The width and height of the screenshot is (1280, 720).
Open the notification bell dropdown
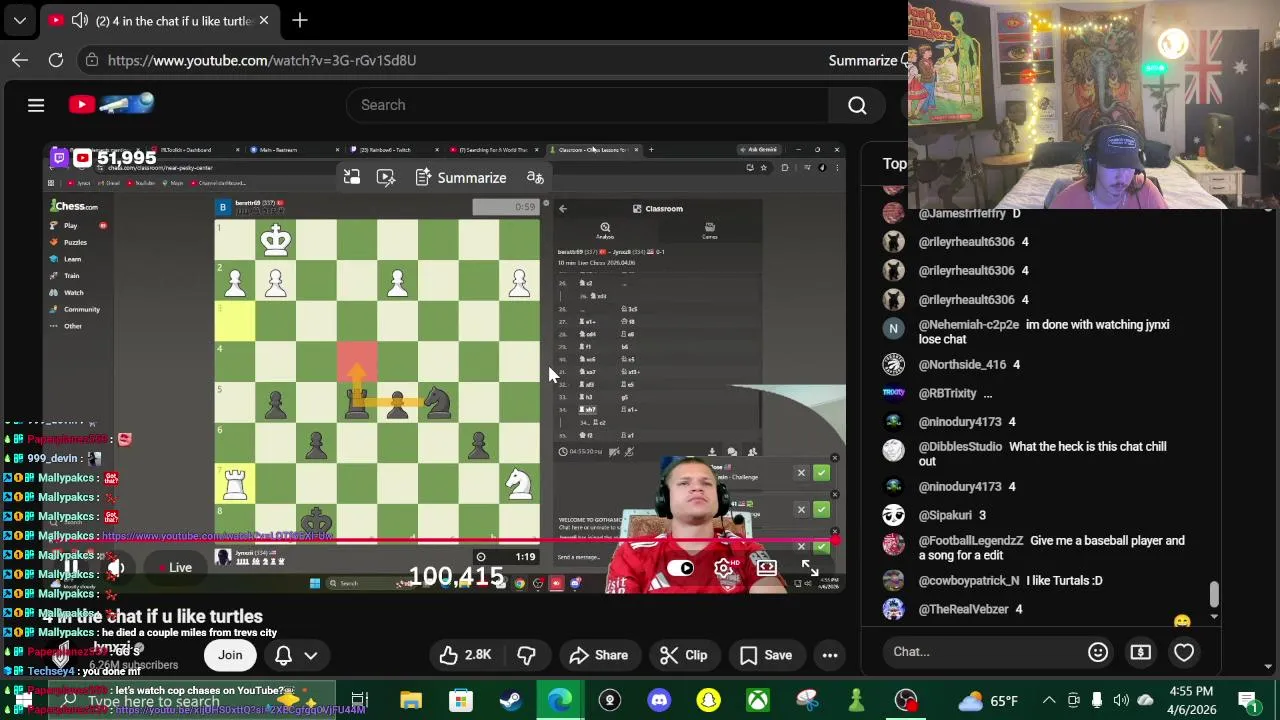click(x=296, y=655)
